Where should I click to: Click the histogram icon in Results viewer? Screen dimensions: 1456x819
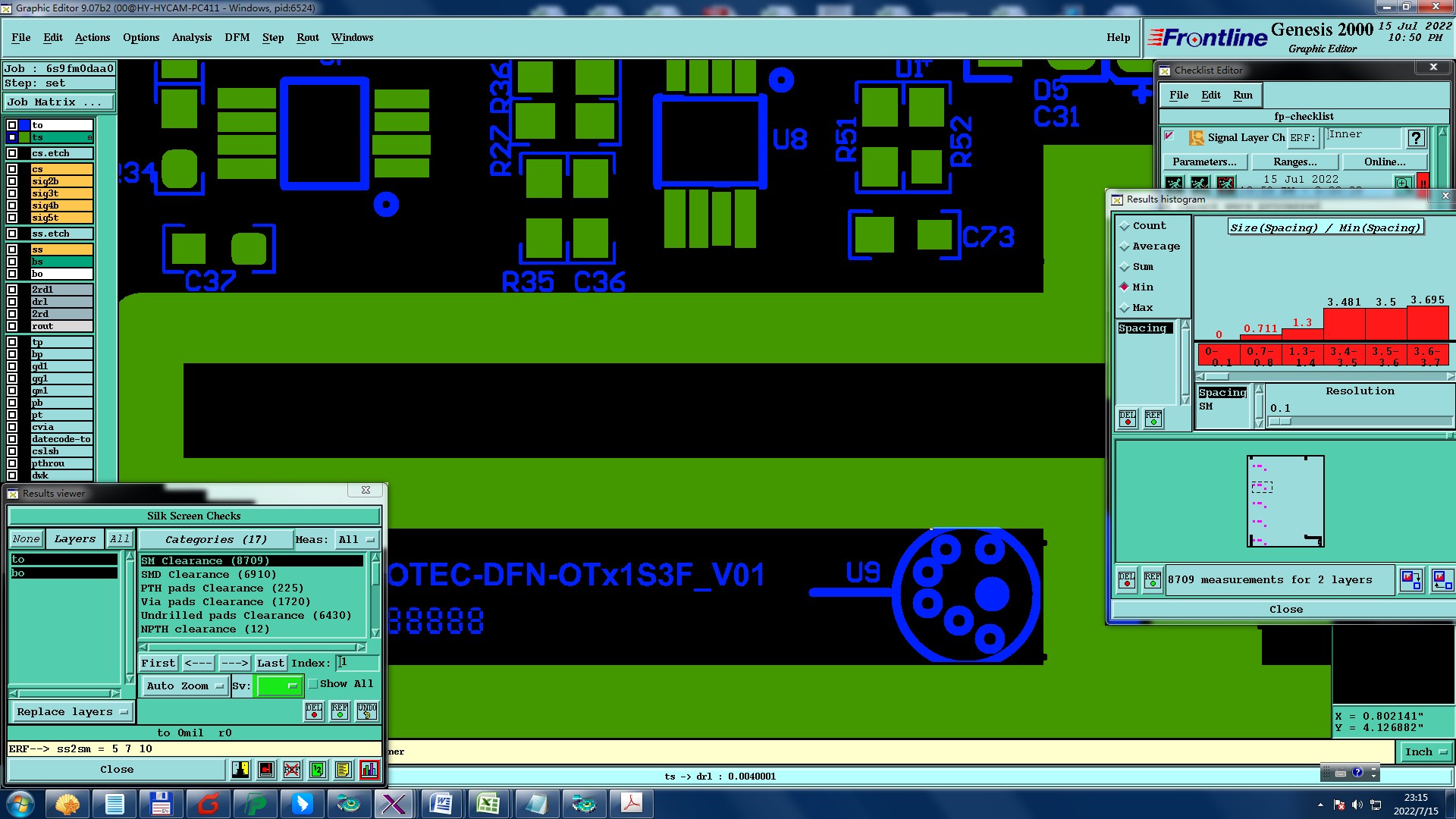[369, 770]
